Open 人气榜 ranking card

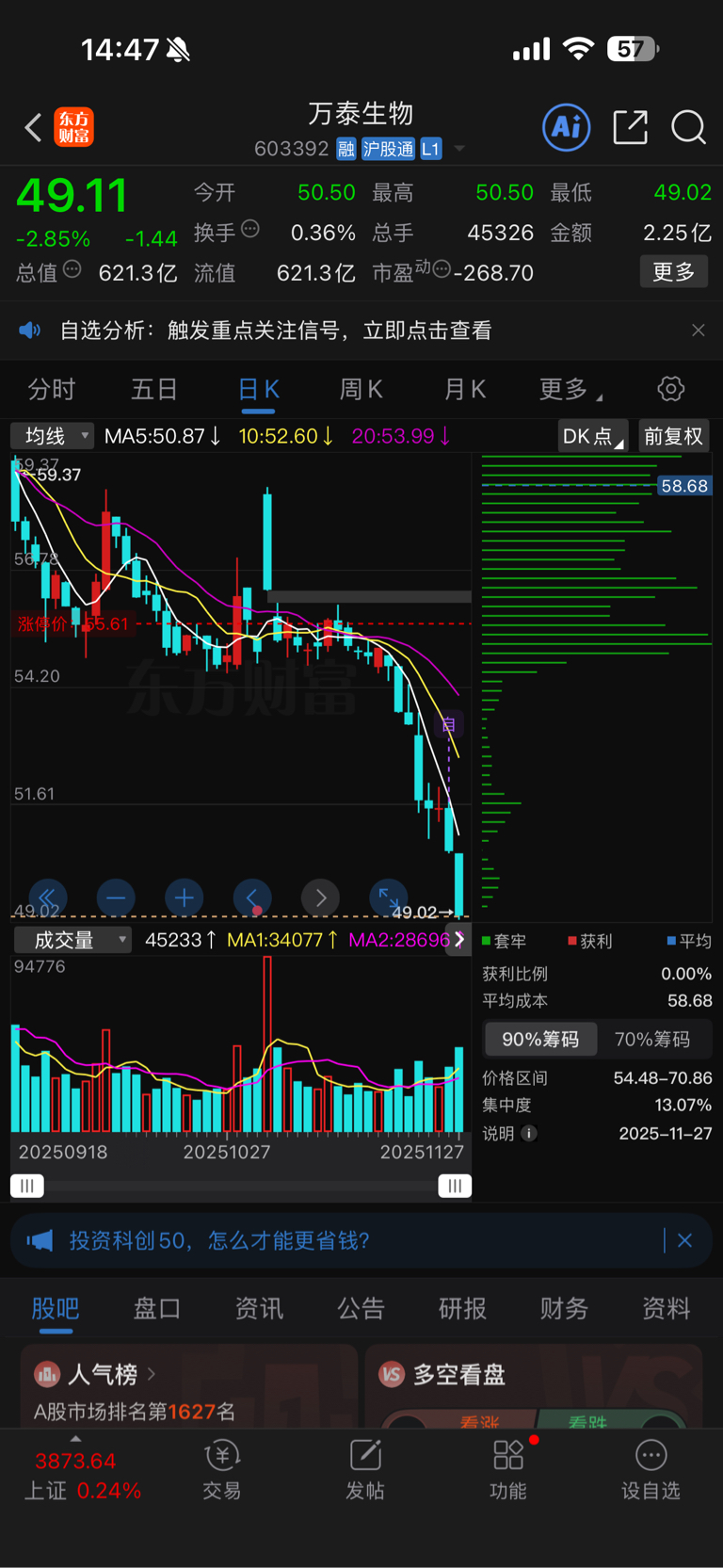[x=188, y=1386]
